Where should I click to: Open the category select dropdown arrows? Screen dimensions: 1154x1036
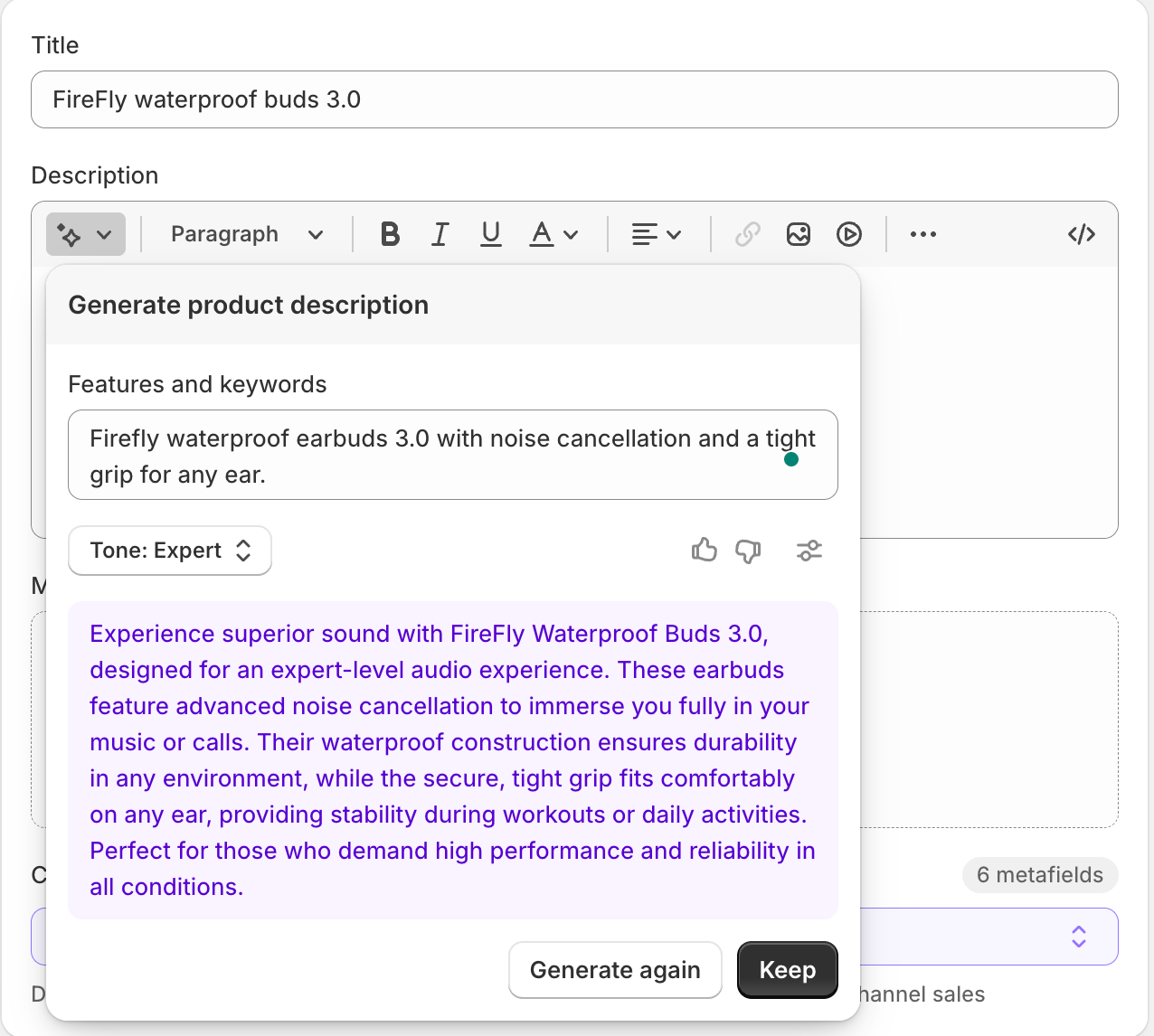(1079, 937)
